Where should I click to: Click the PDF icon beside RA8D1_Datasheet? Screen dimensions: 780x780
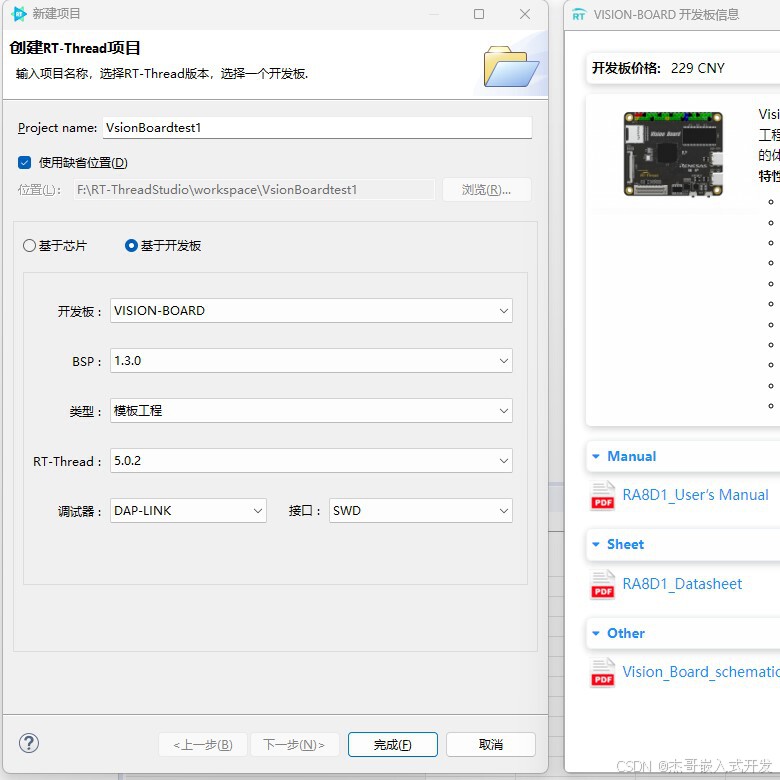click(602, 585)
